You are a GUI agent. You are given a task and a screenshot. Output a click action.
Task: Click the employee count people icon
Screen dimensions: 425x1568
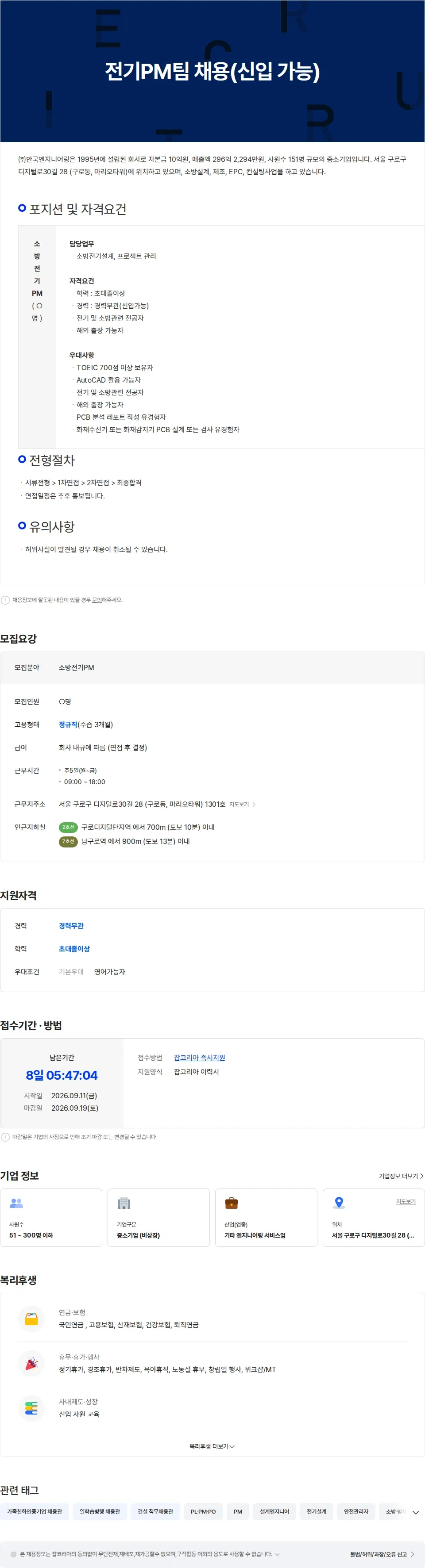(16, 1204)
